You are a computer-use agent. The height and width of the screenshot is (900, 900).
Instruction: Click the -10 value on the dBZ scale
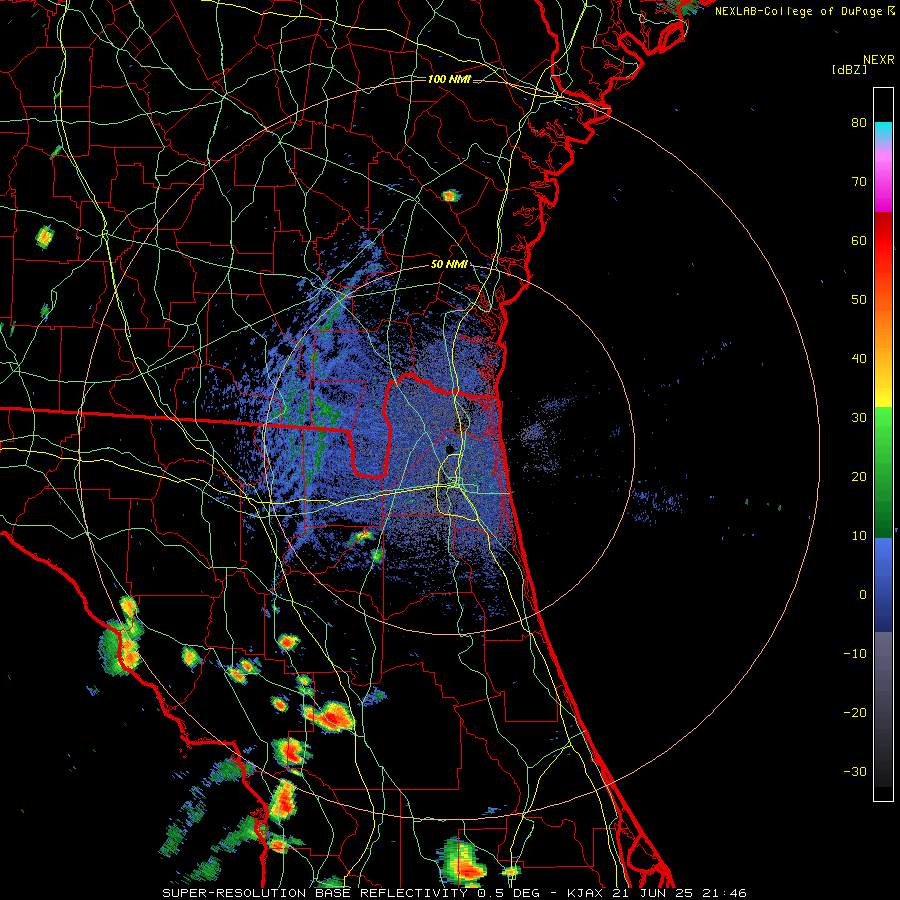[x=855, y=654]
